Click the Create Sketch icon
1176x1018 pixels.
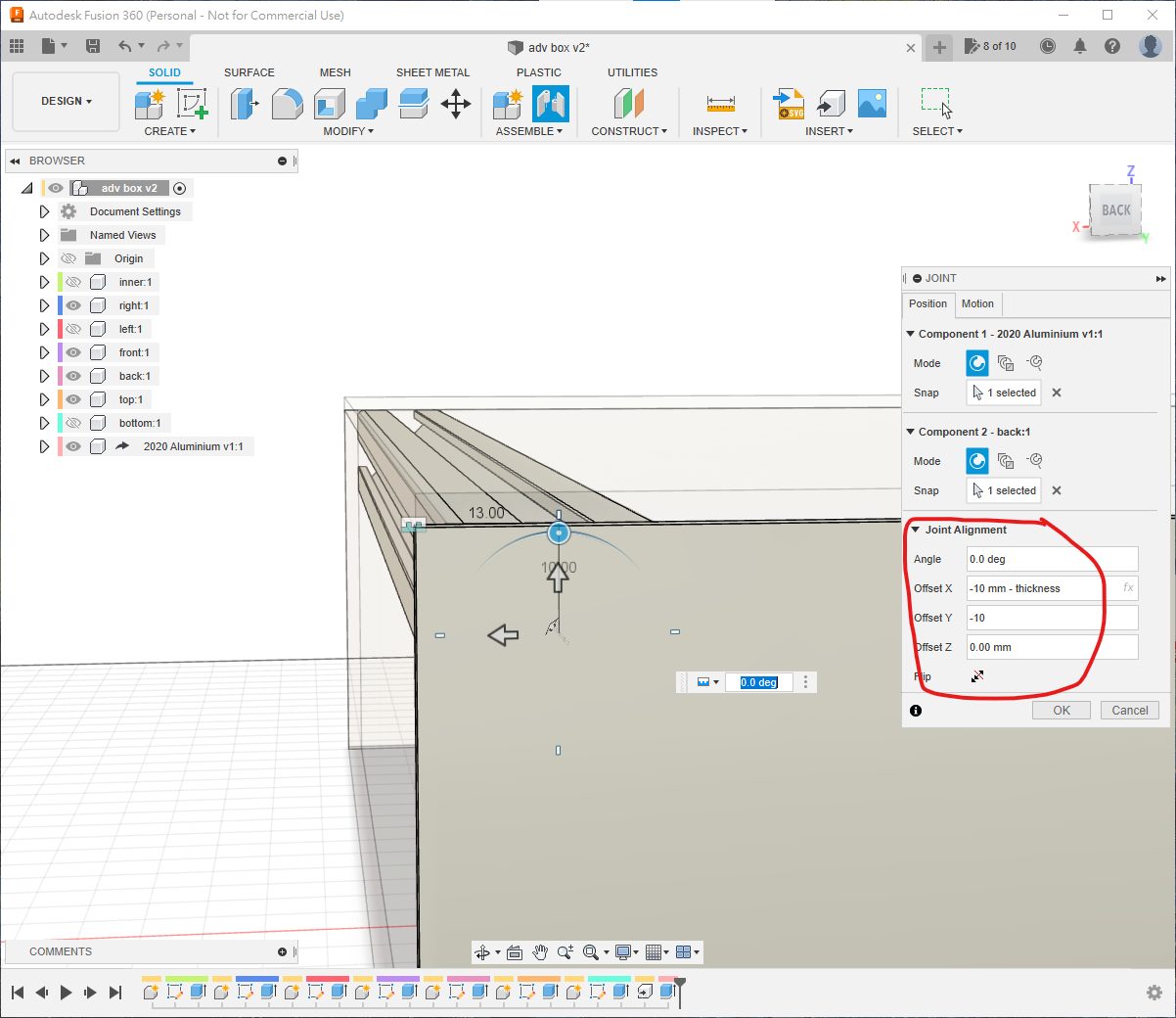tap(192, 104)
